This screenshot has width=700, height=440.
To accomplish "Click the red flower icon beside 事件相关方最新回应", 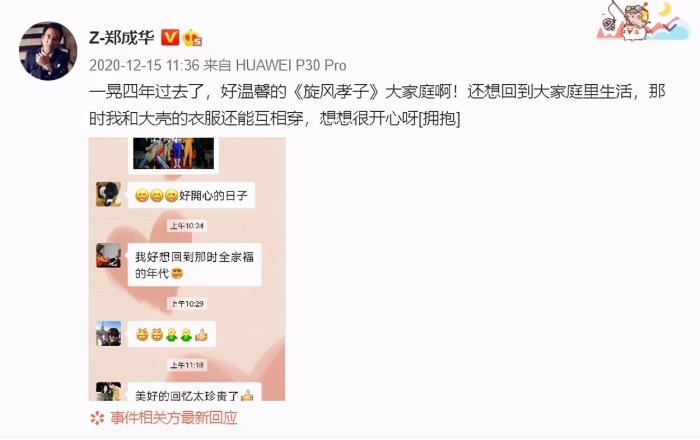I will tap(97, 418).
